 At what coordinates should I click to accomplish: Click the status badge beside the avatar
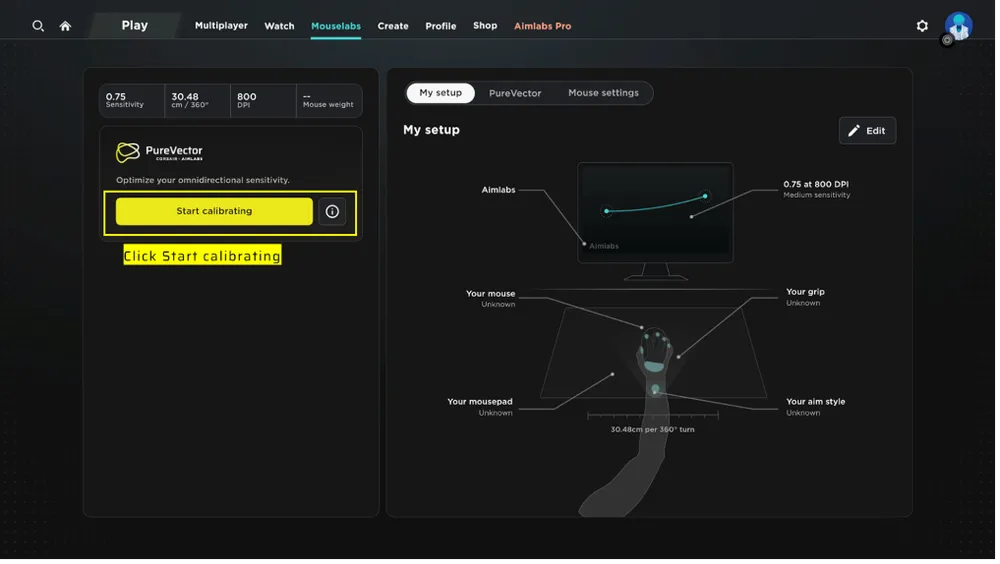tap(947, 40)
